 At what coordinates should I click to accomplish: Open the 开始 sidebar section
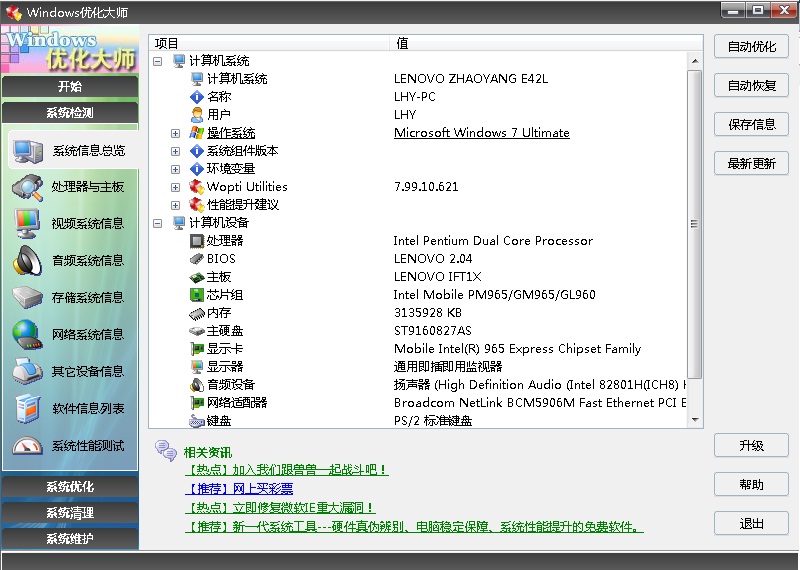(x=70, y=86)
